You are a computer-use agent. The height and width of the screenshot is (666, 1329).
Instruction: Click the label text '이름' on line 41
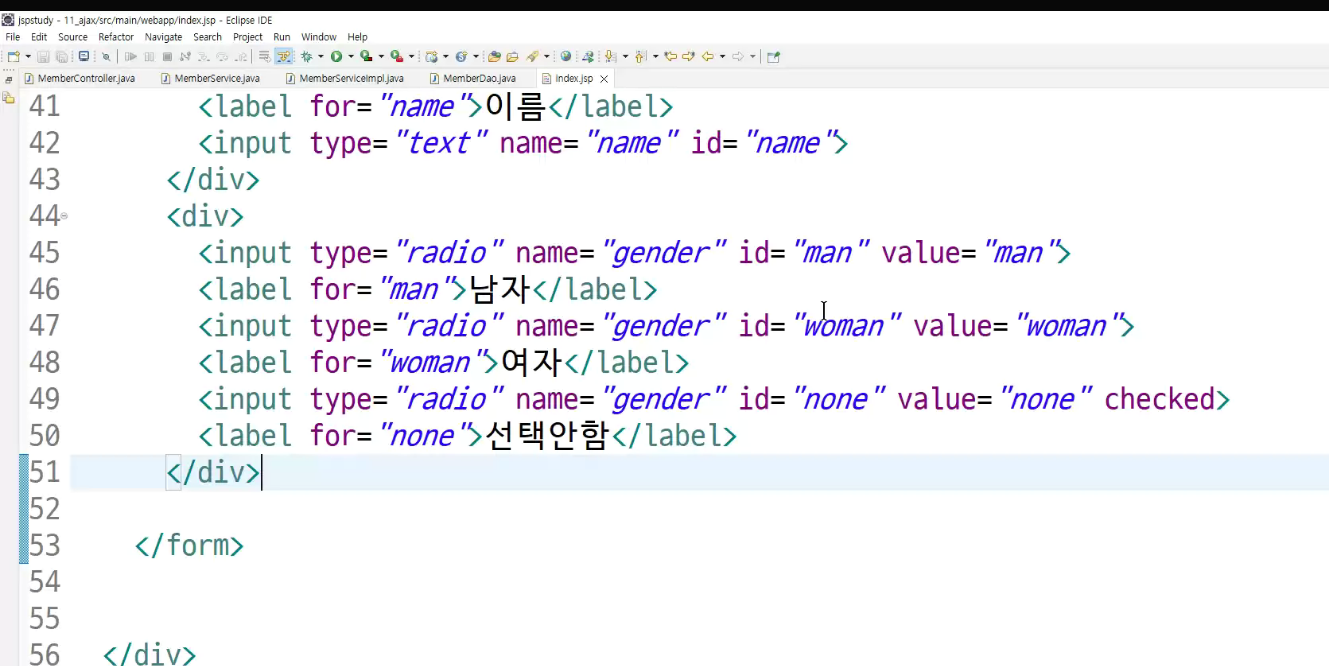[x=516, y=106]
